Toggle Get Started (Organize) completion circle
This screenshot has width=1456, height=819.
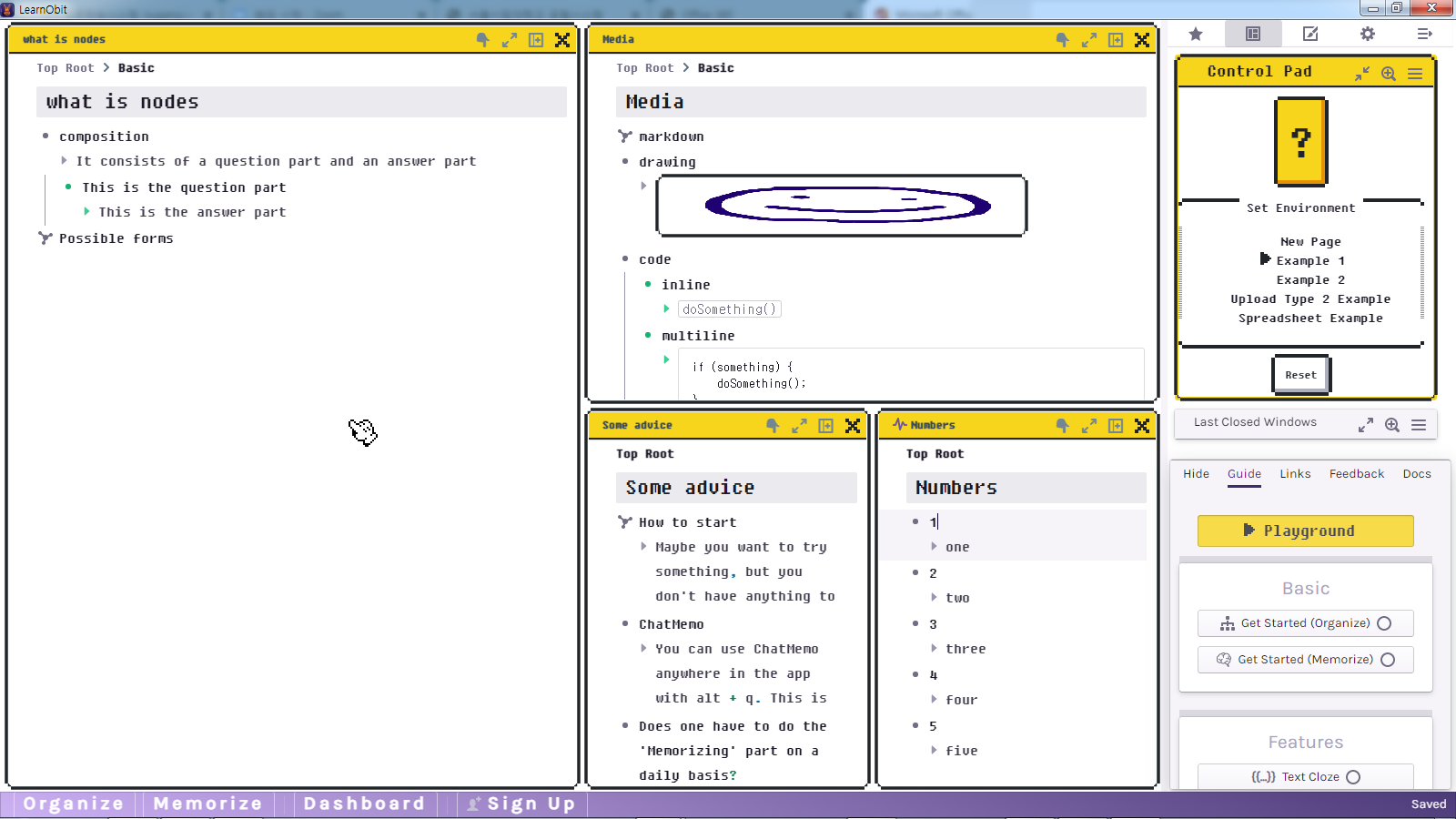(x=1384, y=623)
